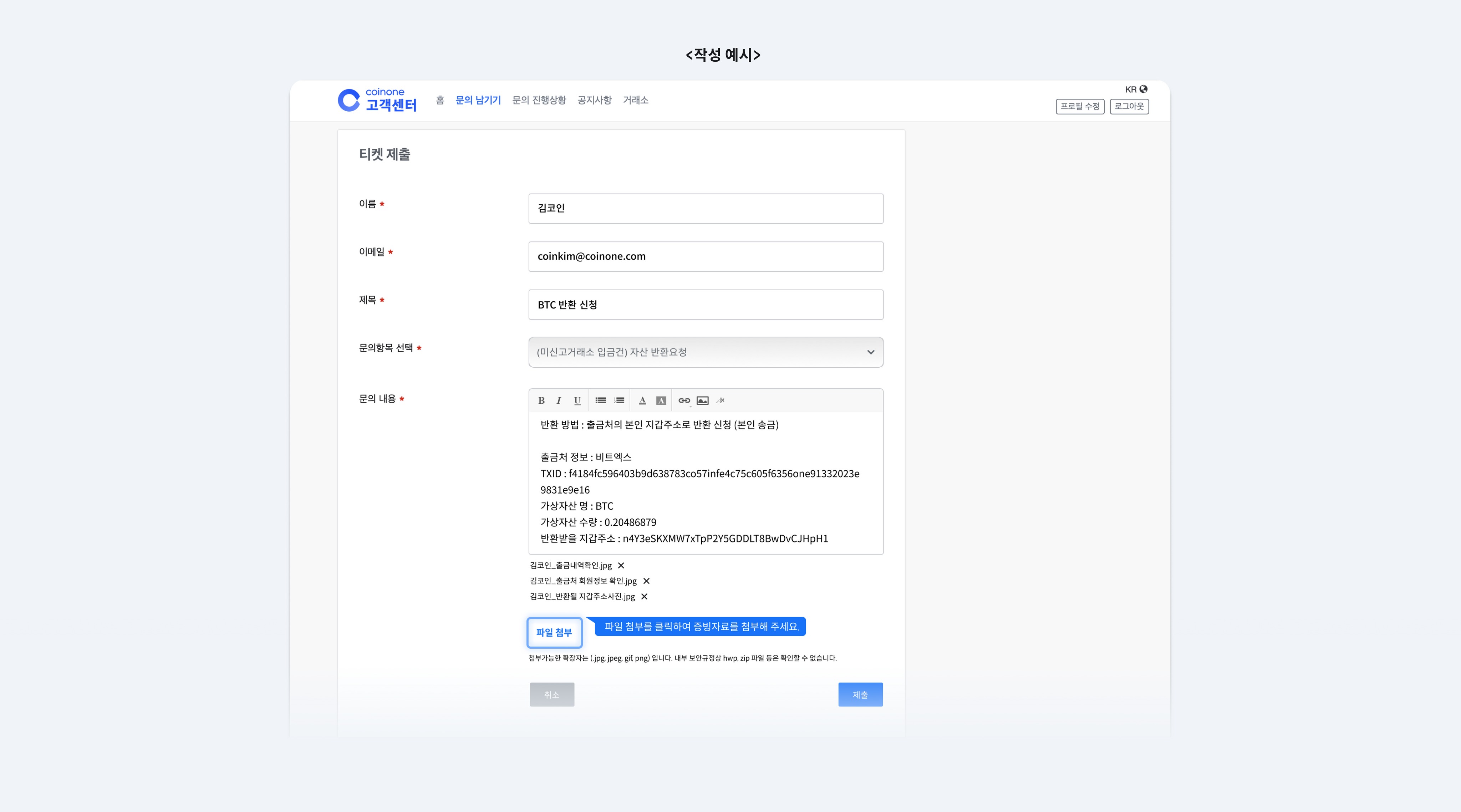
Task: Click the 제목 input field
Action: coord(706,305)
